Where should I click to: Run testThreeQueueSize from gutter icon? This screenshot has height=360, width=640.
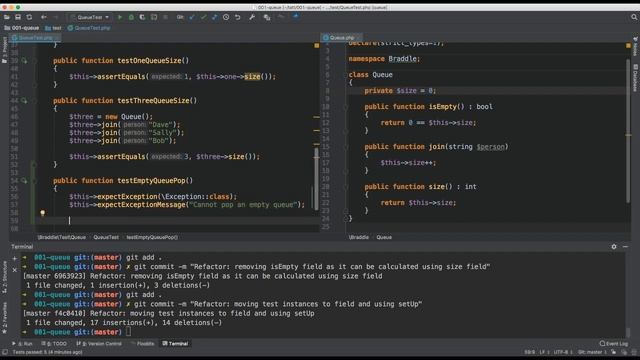point(24,100)
